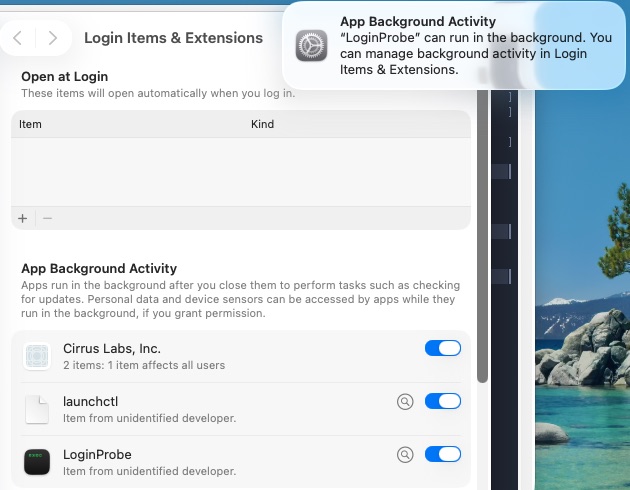This screenshot has width=630, height=490.
Task: Click the App Background Activity section heading
Action: pos(99,268)
